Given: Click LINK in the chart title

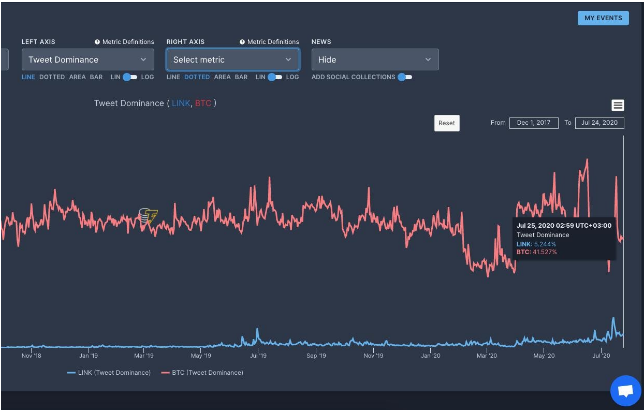Looking at the screenshot, I should [x=181, y=103].
